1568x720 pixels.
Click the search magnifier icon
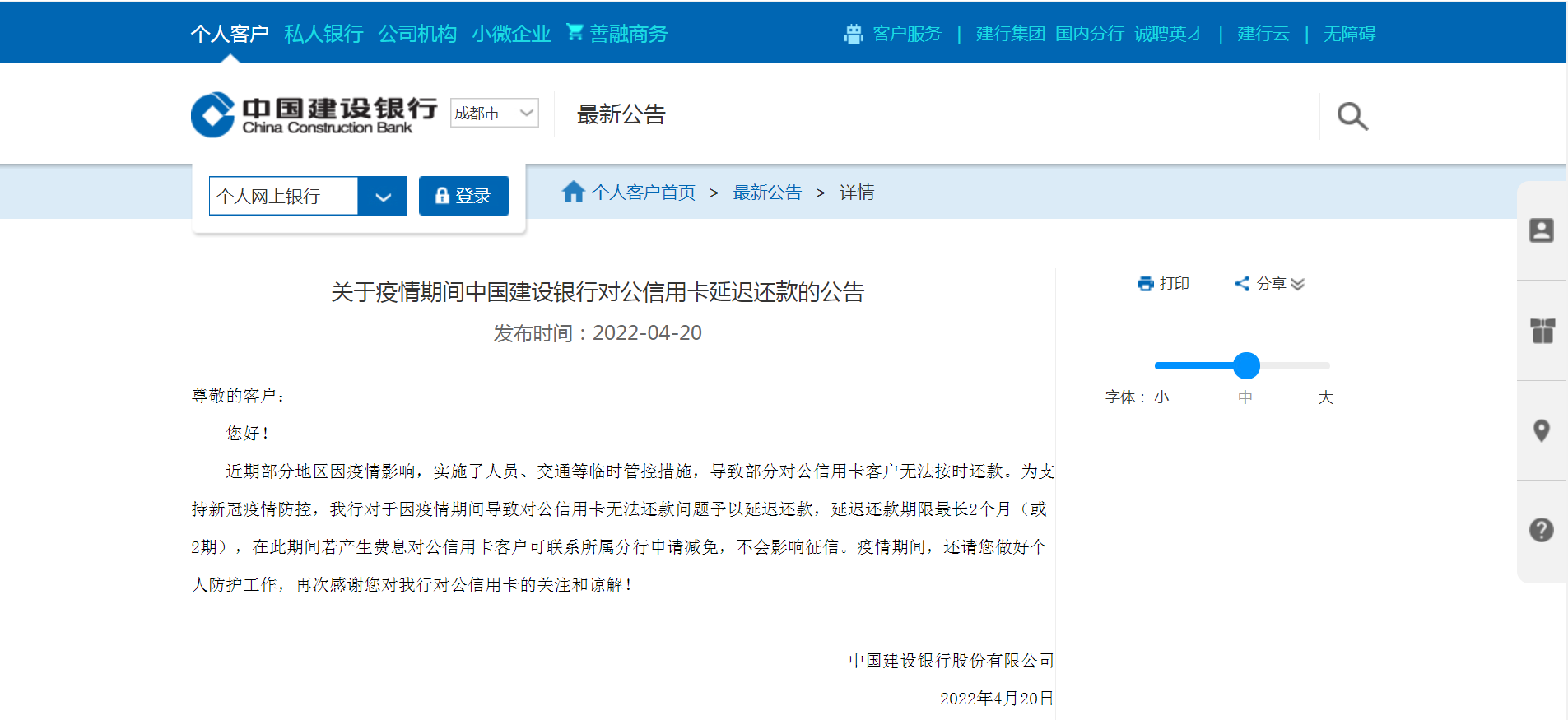point(1352,116)
